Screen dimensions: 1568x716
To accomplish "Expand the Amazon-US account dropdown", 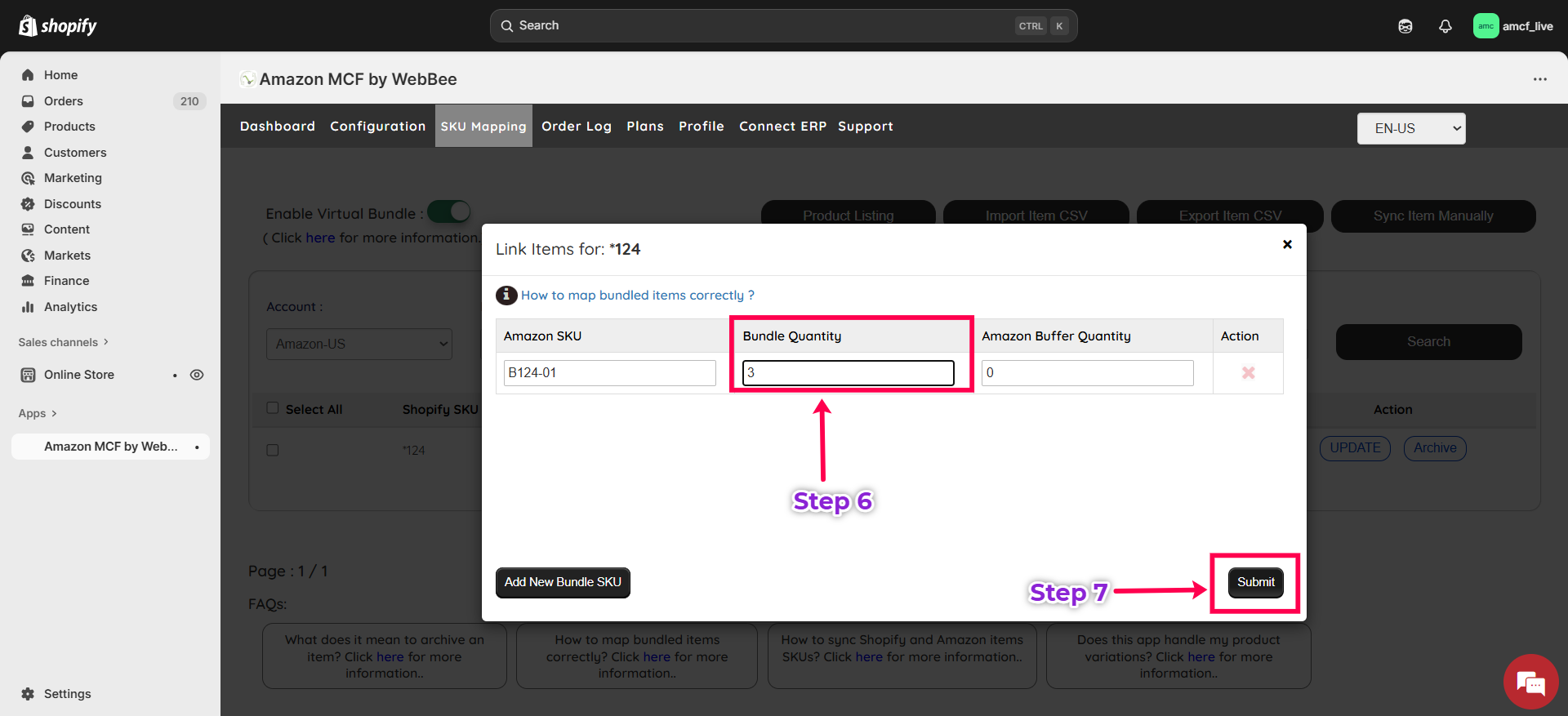I will [359, 344].
